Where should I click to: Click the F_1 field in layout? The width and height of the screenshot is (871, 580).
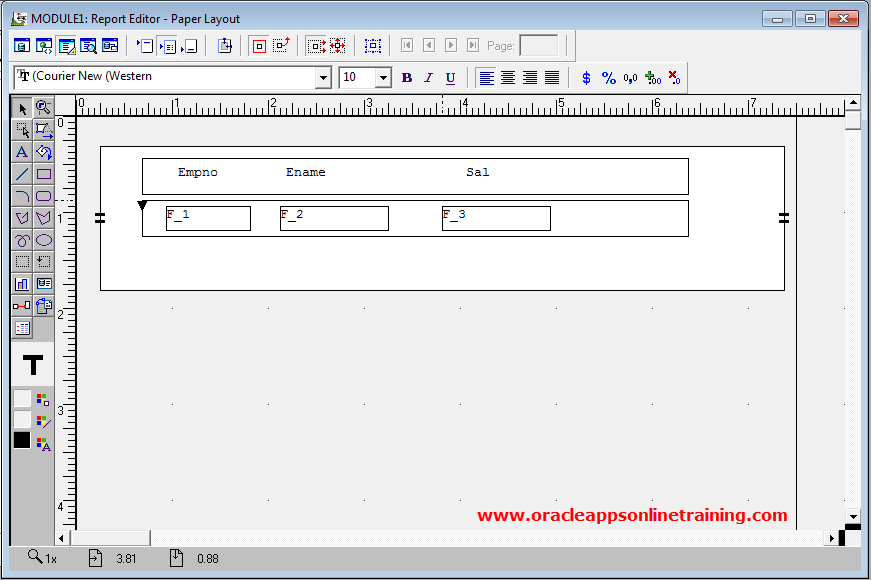208,218
